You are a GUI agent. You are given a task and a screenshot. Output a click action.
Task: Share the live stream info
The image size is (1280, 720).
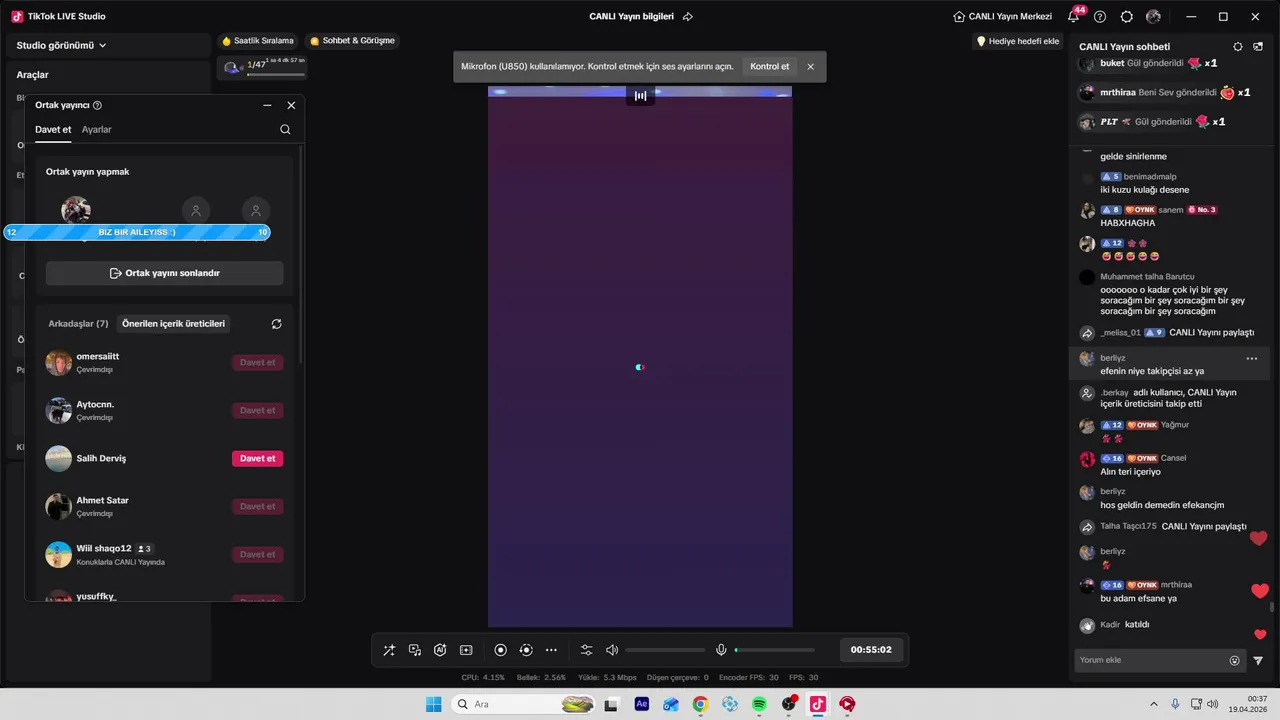coord(688,17)
